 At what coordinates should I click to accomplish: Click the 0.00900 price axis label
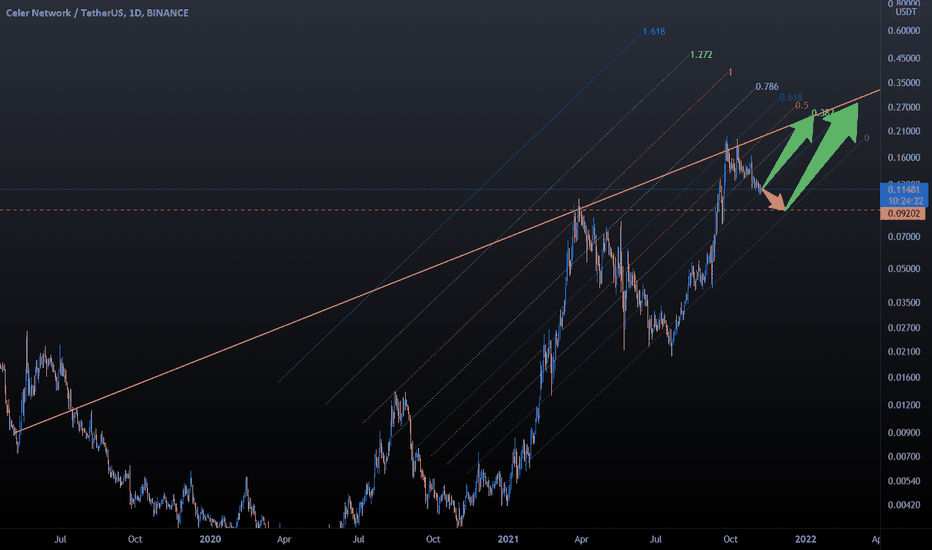click(x=903, y=433)
